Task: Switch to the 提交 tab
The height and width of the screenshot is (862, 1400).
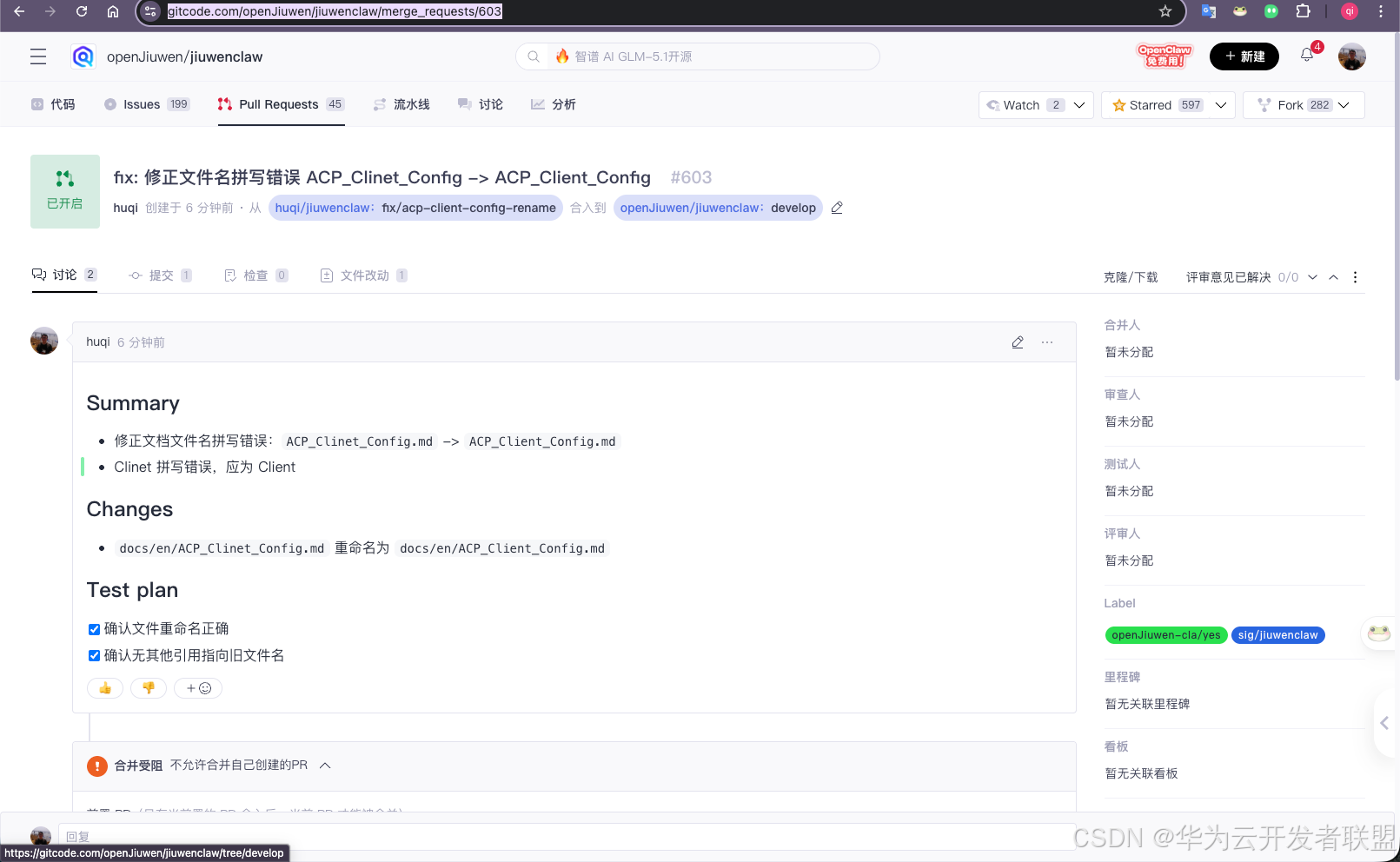Action: click(160, 275)
